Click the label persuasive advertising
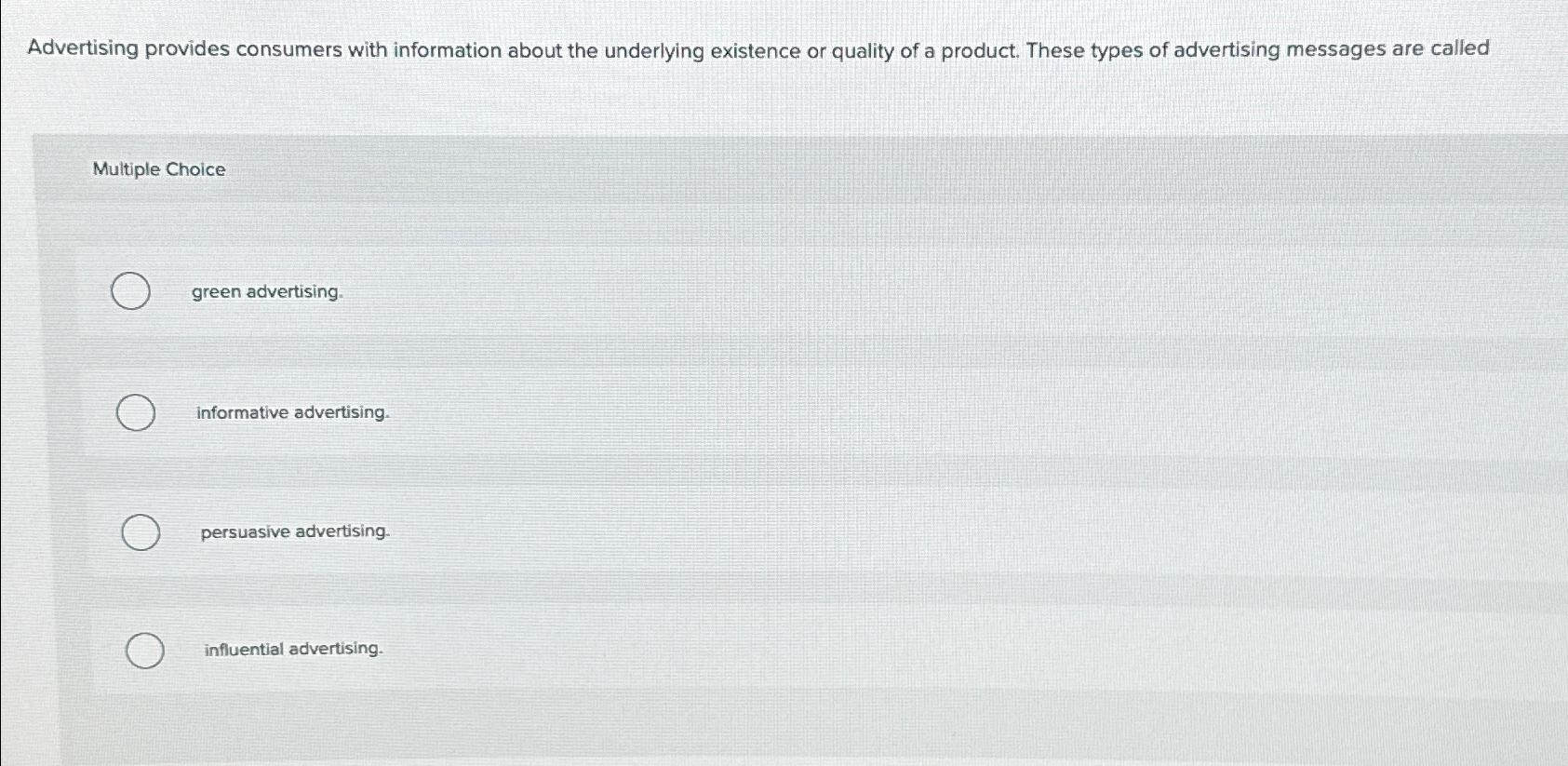Screen dimensions: 1568x766 coord(294,531)
